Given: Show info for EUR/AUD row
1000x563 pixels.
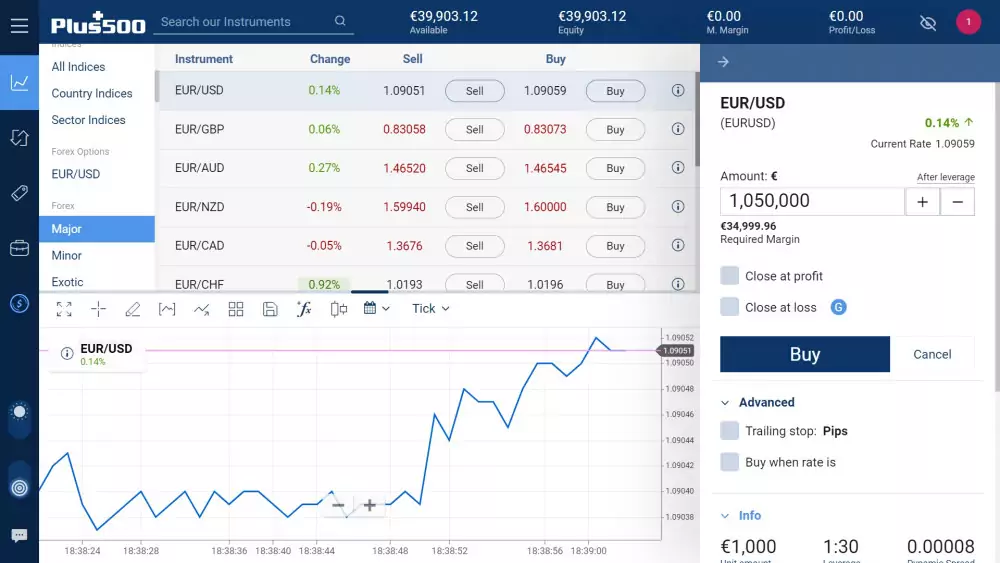Looking at the screenshot, I should tap(678, 168).
